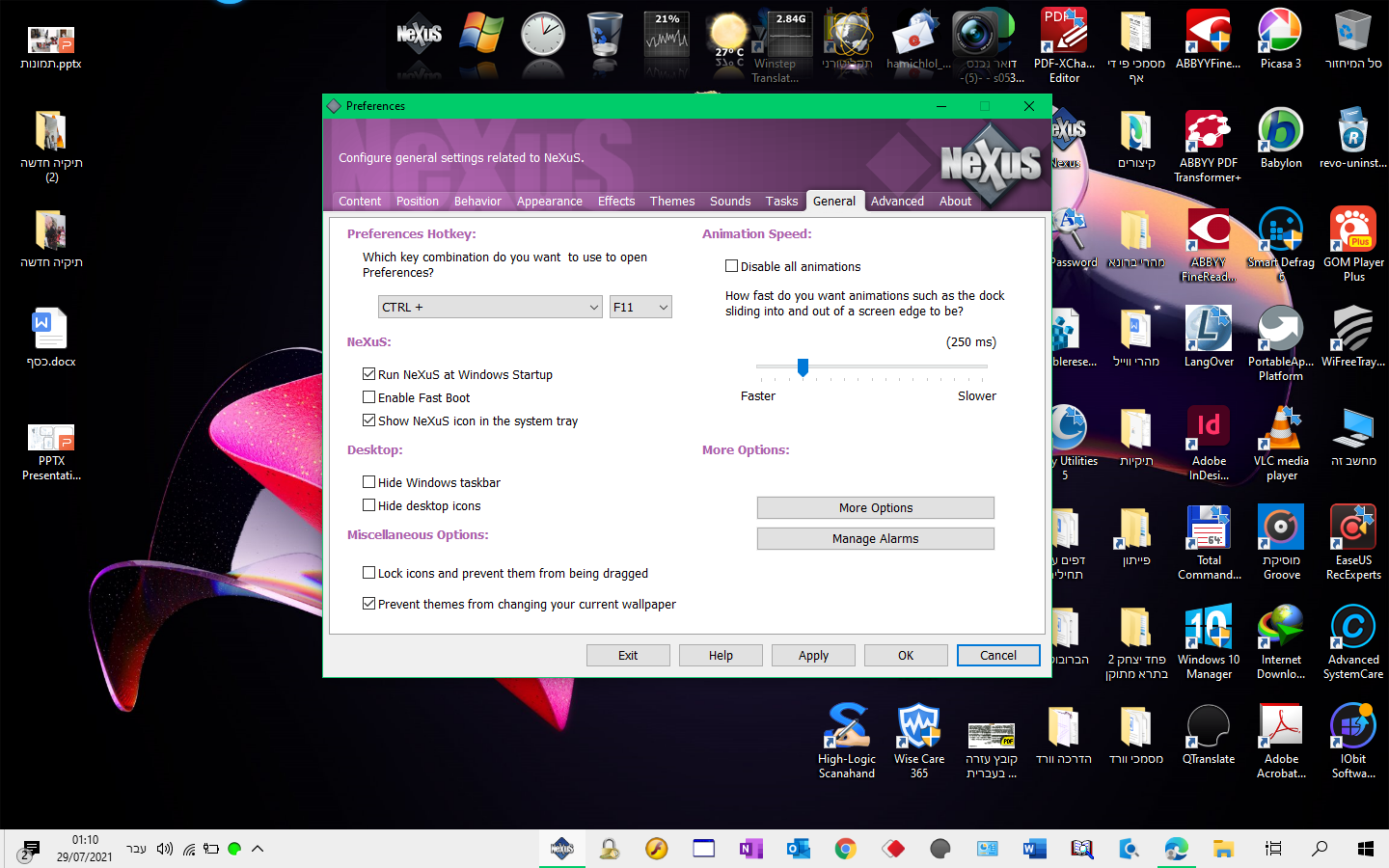Image resolution: width=1389 pixels, height=868 pixels.
Task: Open PDF-XChange Editor desktop shortcut
Action: pos(1064,45)
